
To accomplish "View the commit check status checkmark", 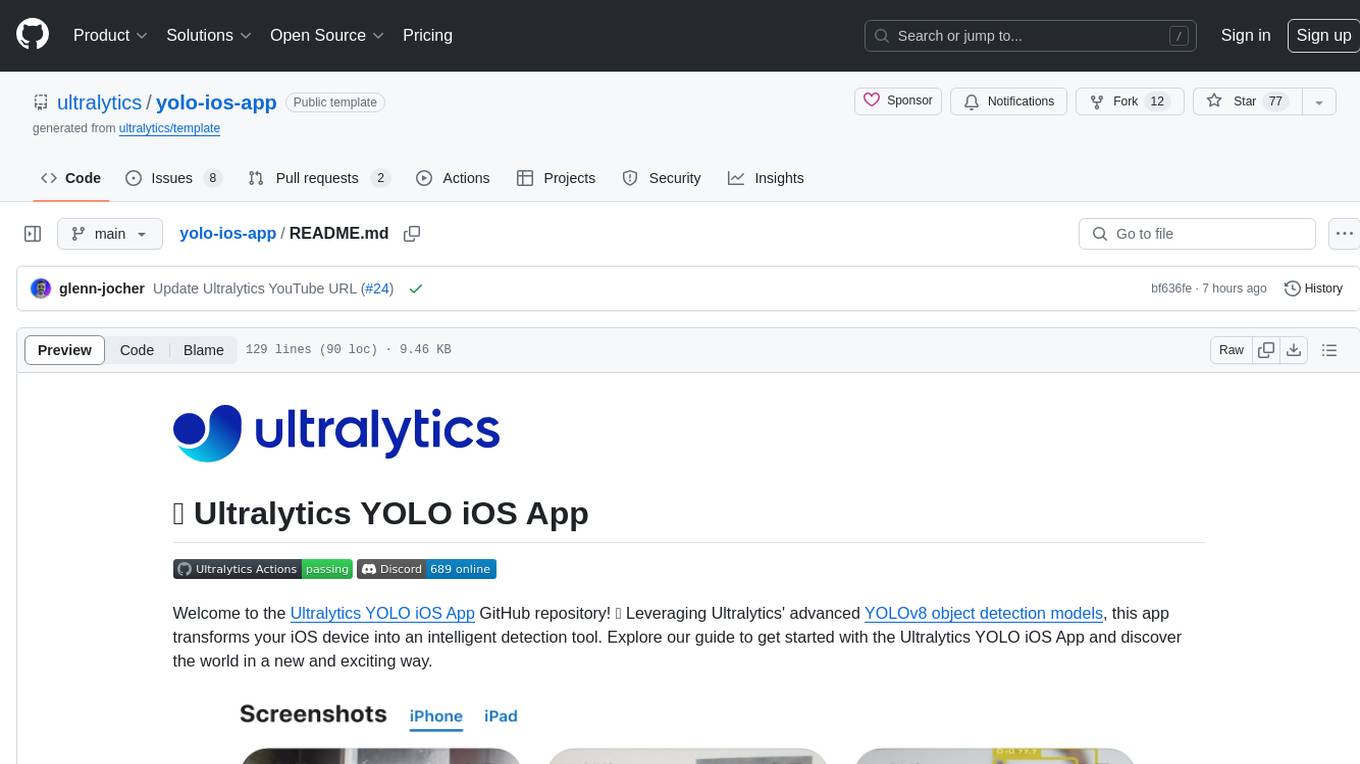I will pyautogui.click(x=416, y=288).
